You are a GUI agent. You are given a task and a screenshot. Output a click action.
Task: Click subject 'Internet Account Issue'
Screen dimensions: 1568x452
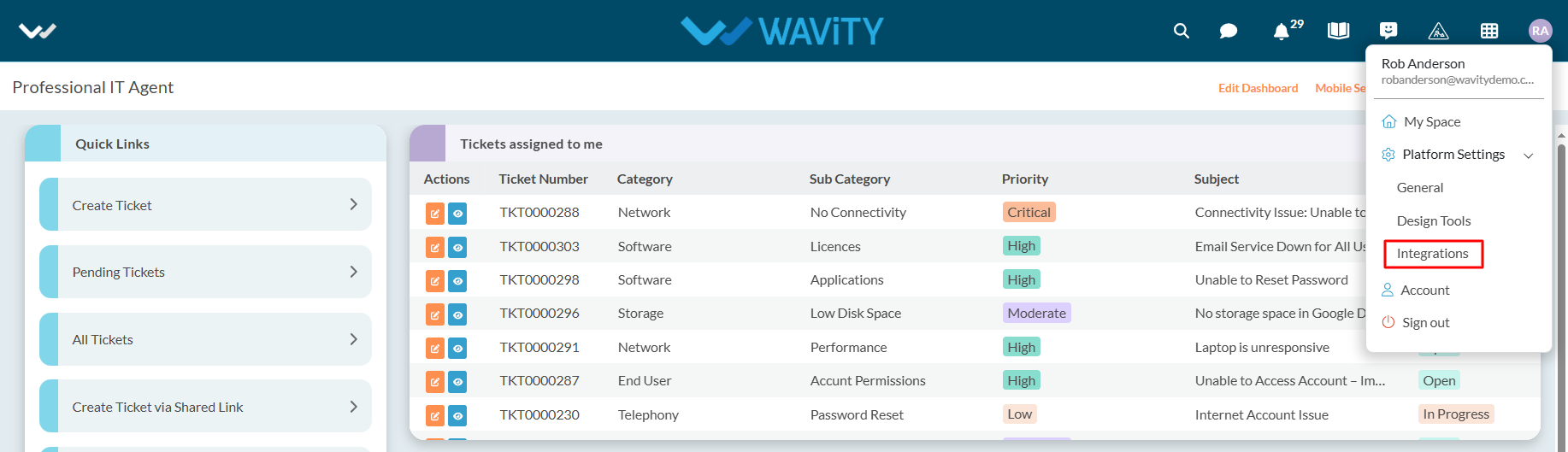(x=1262, y=415)
